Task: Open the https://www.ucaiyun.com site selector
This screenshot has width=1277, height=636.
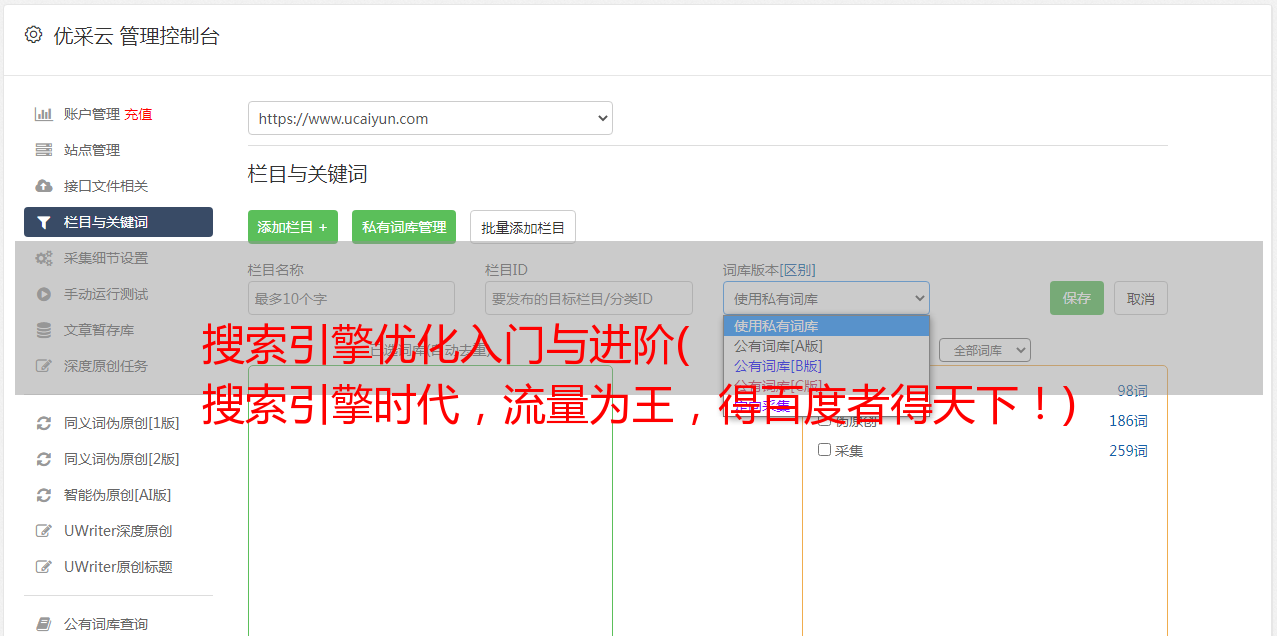Action: (430, 118)
